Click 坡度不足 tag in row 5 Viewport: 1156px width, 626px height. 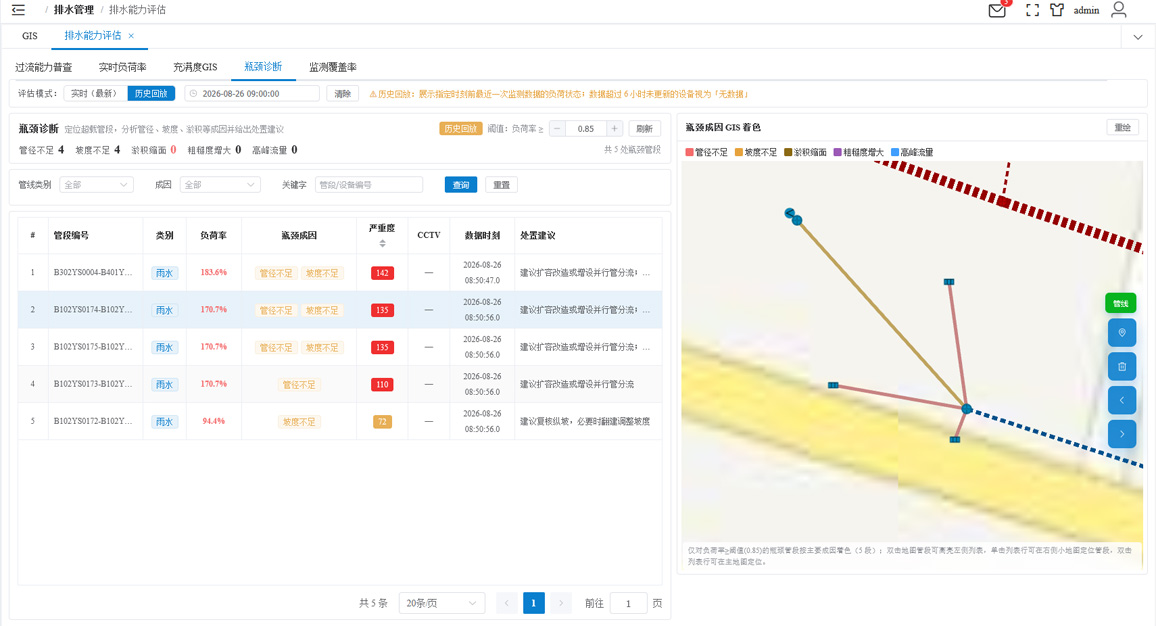[299, 422]
